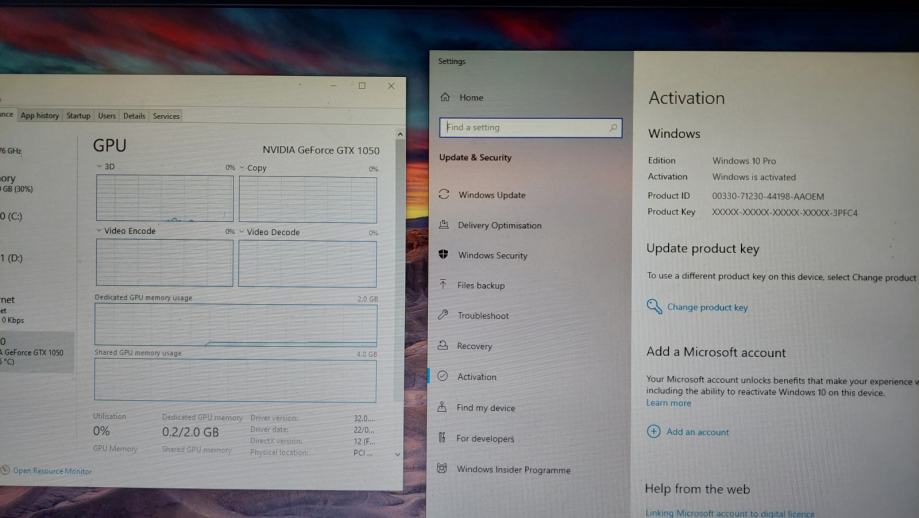This screenshot has width=919, height=518.
Task: Click the Windows Update sync icon
Action: point(444,194)
